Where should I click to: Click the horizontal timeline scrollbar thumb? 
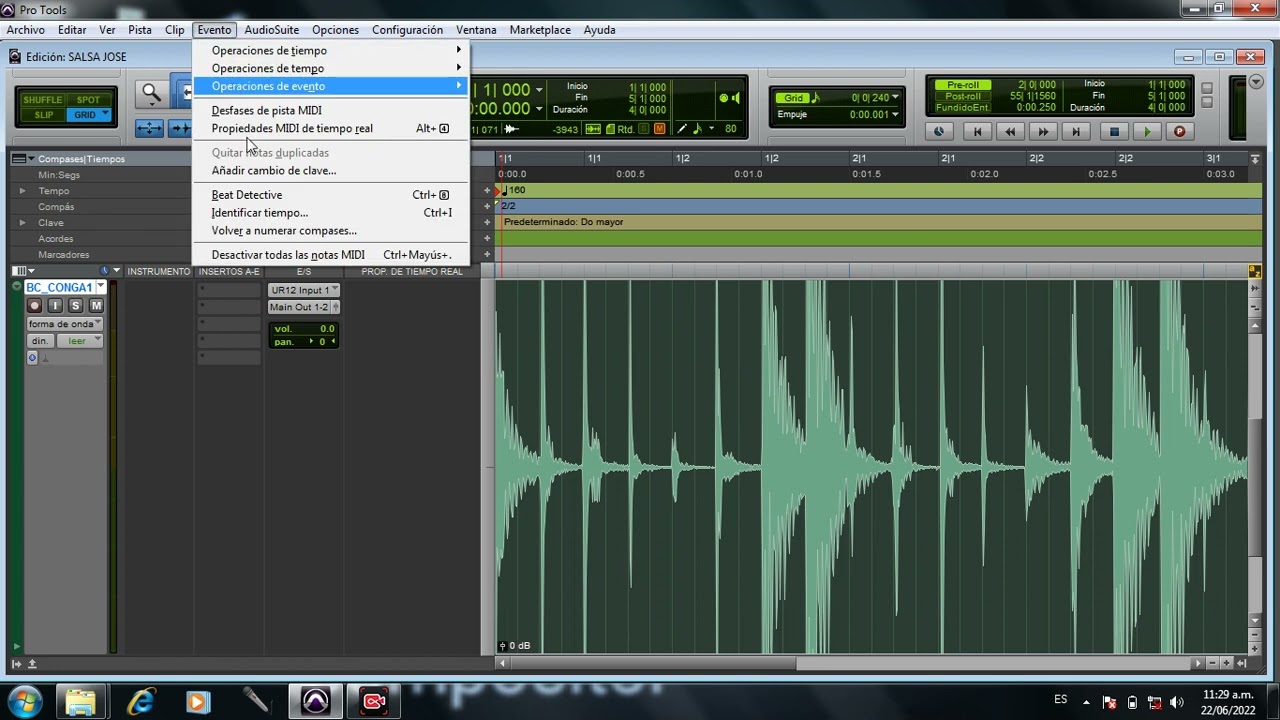click(654, 663)
